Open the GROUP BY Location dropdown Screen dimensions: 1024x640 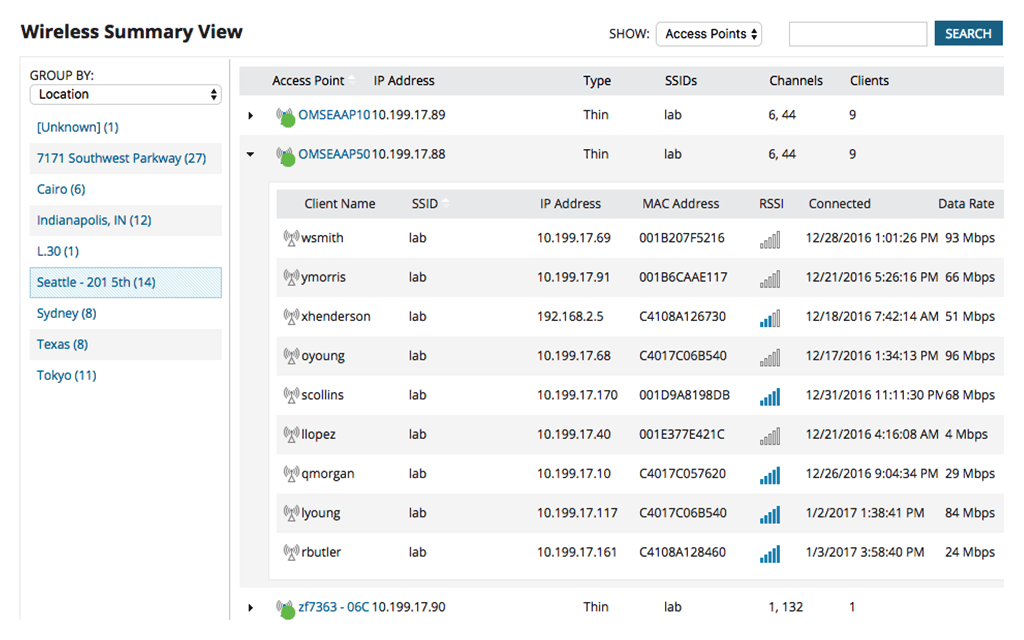(x=125, y=93)
